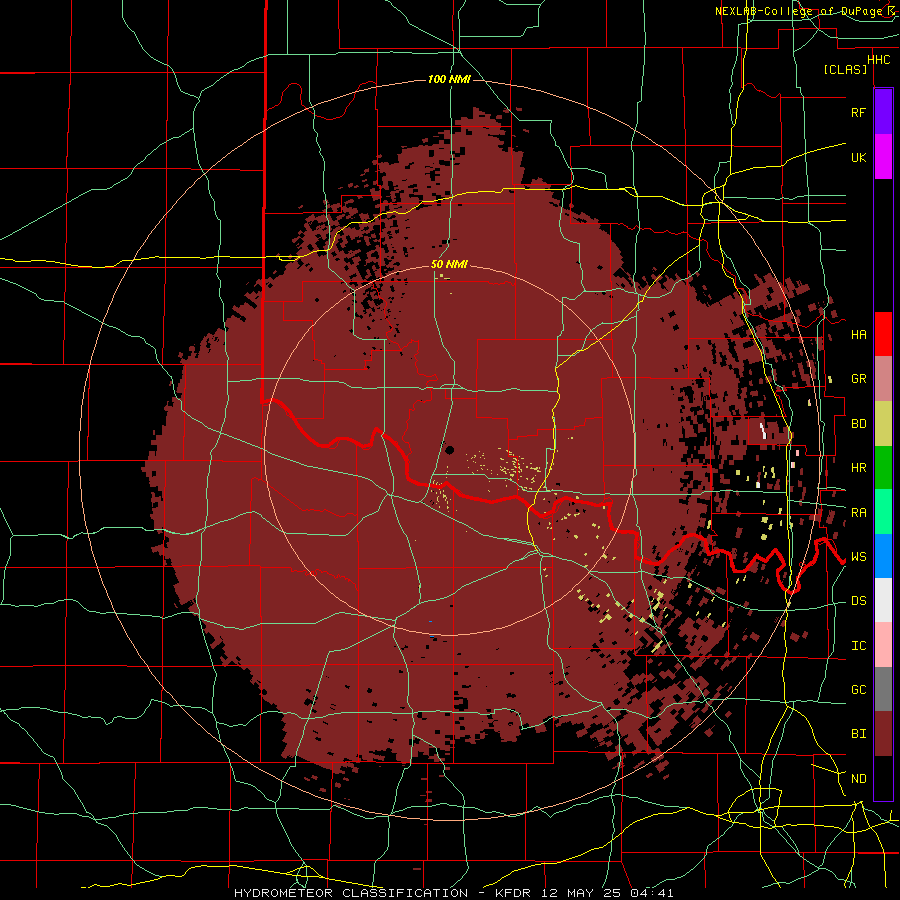Click the Hydrometeor Classification KFDR title caption
The width and height of the screenshot is (900, 900).
(x=453, y=893)
